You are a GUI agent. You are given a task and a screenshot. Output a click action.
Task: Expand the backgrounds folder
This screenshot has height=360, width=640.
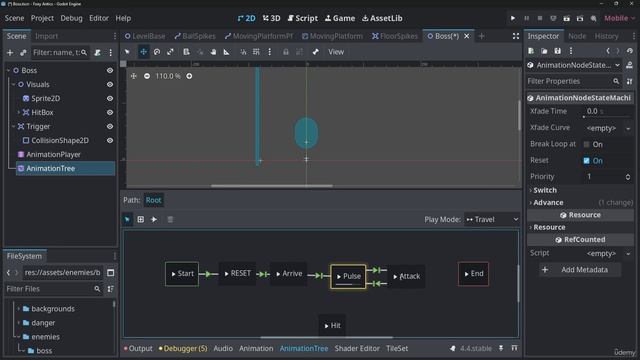(x=18, y=309)
